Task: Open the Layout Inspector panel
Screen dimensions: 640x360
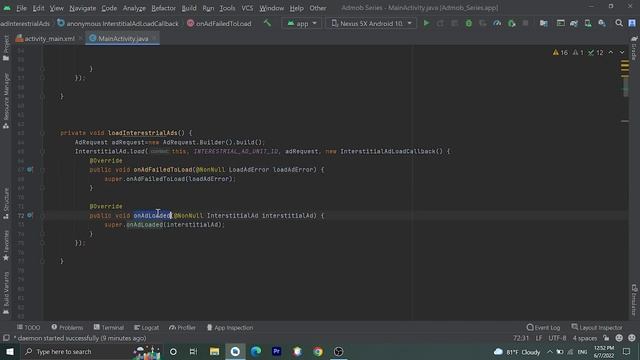Action: 597,327
